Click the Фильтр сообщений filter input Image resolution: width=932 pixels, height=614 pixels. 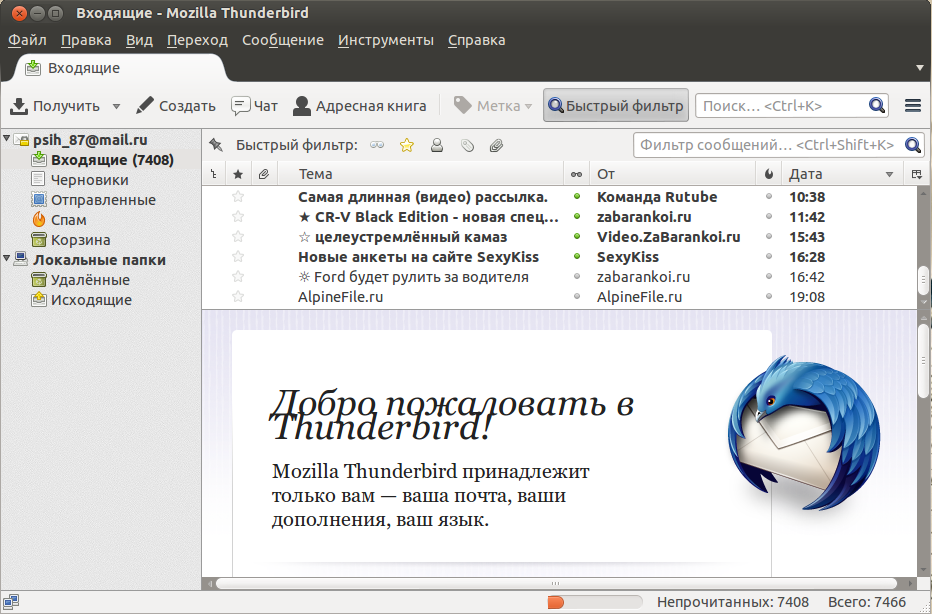point(779,145)
